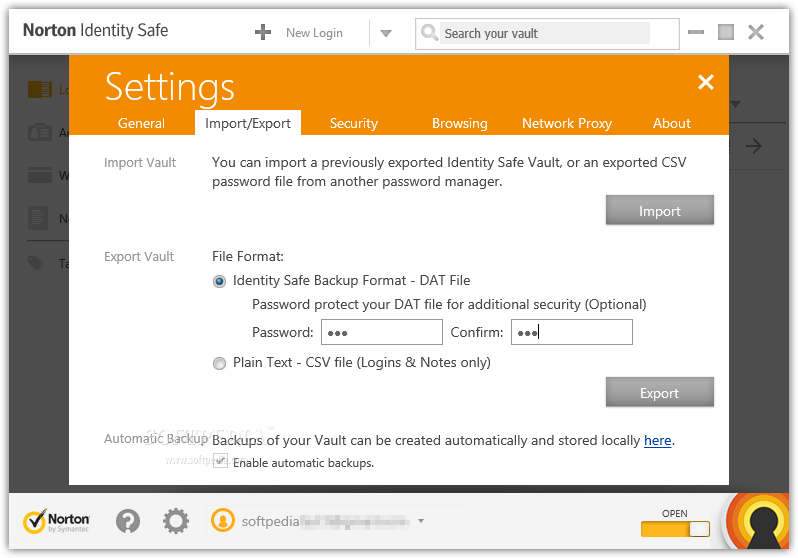Screen dimensions: 798x558
Task: Switch to the Security tab
Action: pyautogui.click(x=354, y=123)
